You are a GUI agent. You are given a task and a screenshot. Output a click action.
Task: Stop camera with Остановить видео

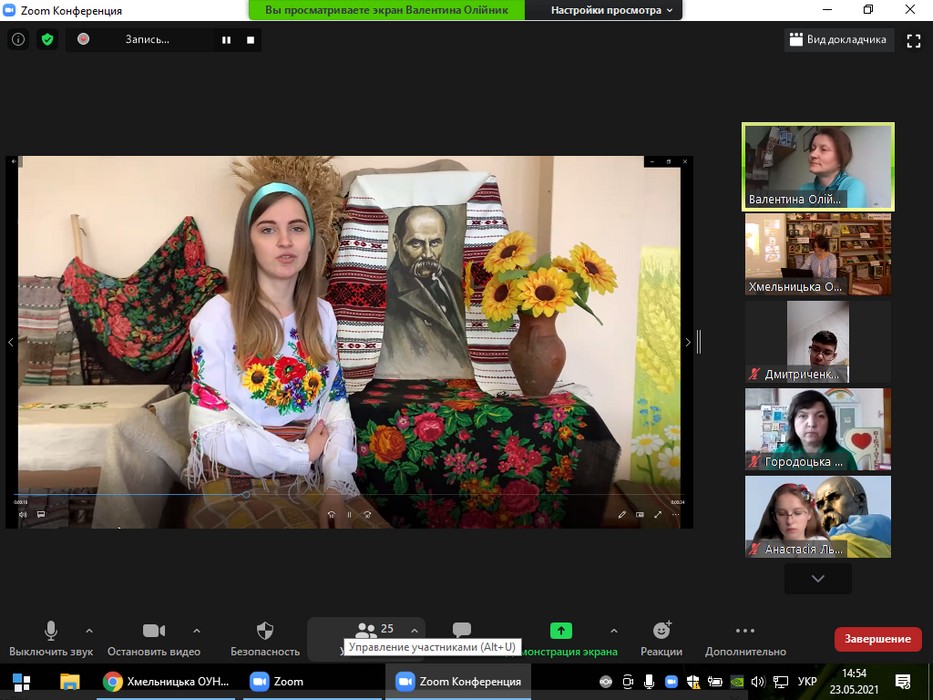[x=154, y=639]
